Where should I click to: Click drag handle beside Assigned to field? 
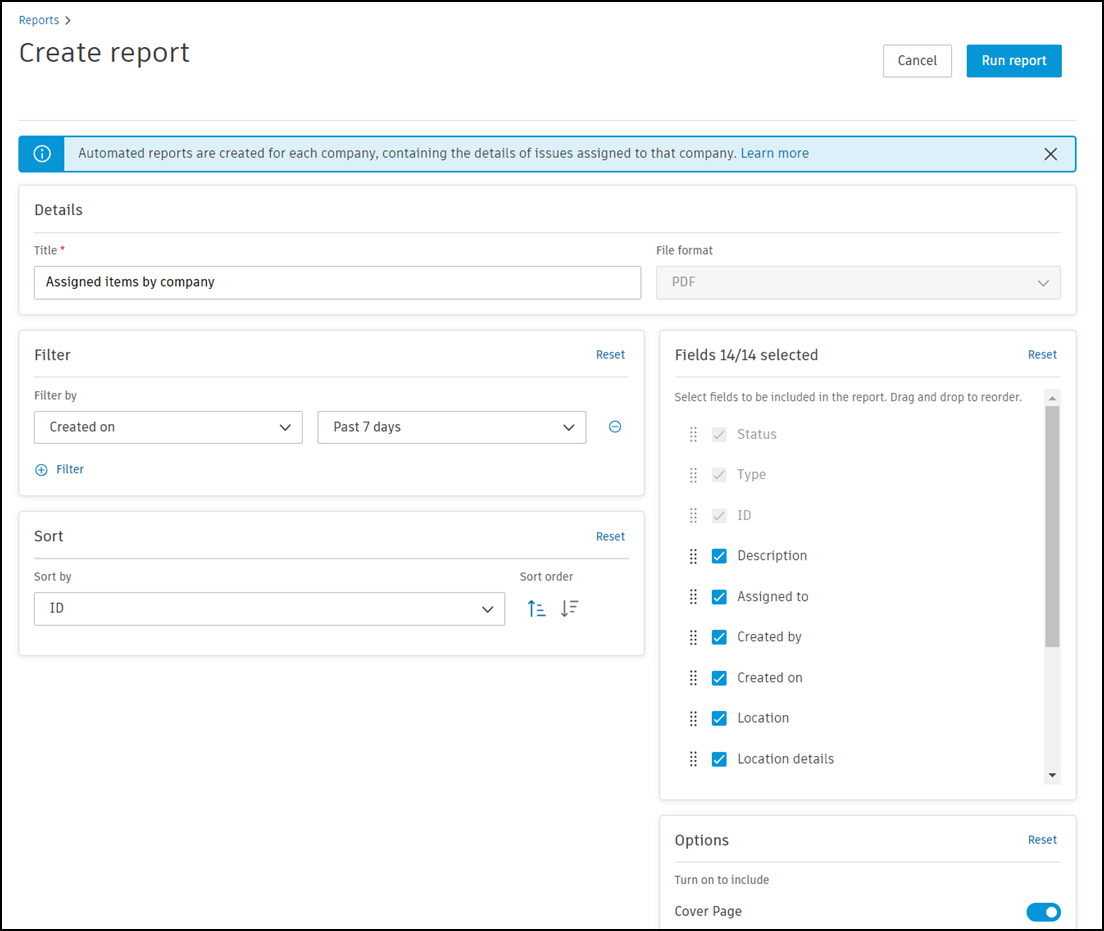(693, 597)
